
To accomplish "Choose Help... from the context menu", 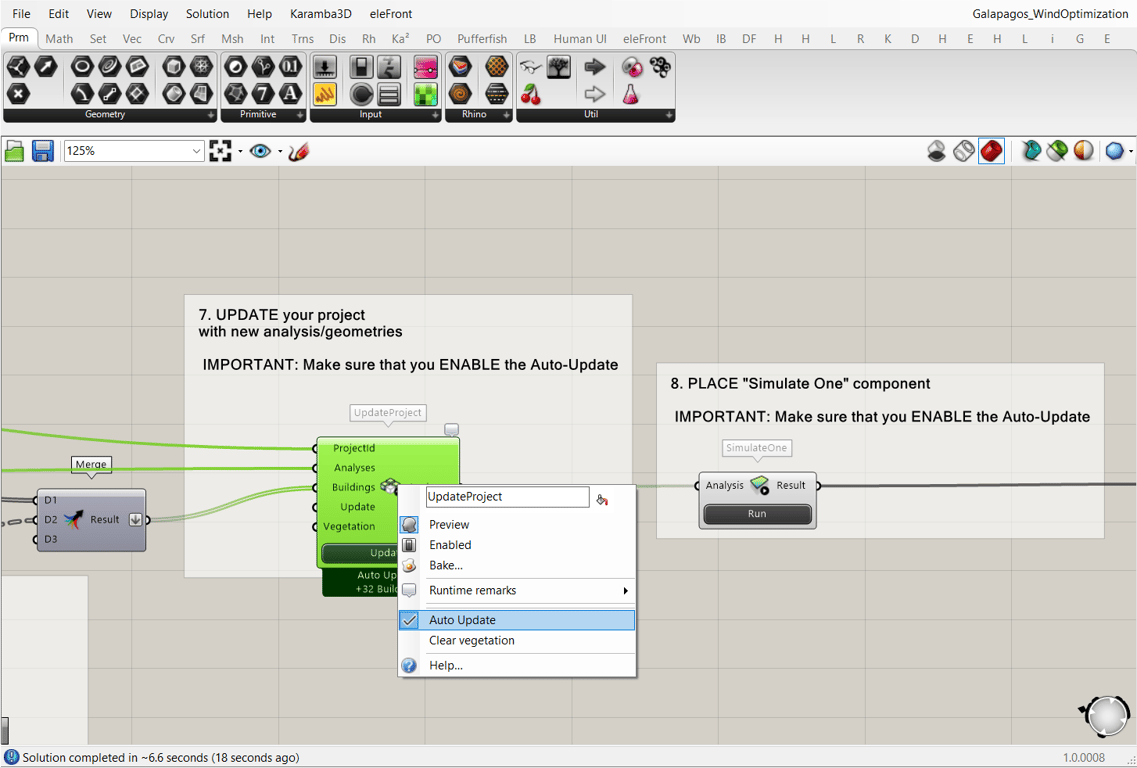I will 517,665.
